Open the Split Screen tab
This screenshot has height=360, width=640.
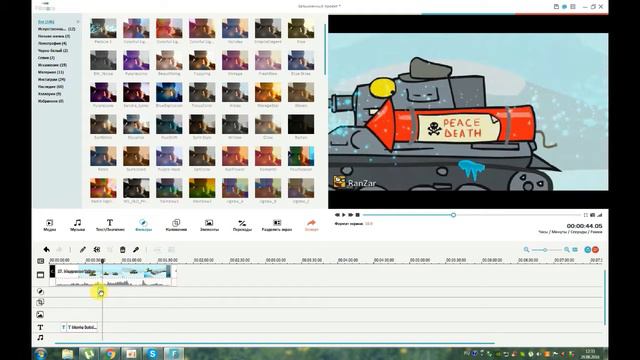click(277, 225)
